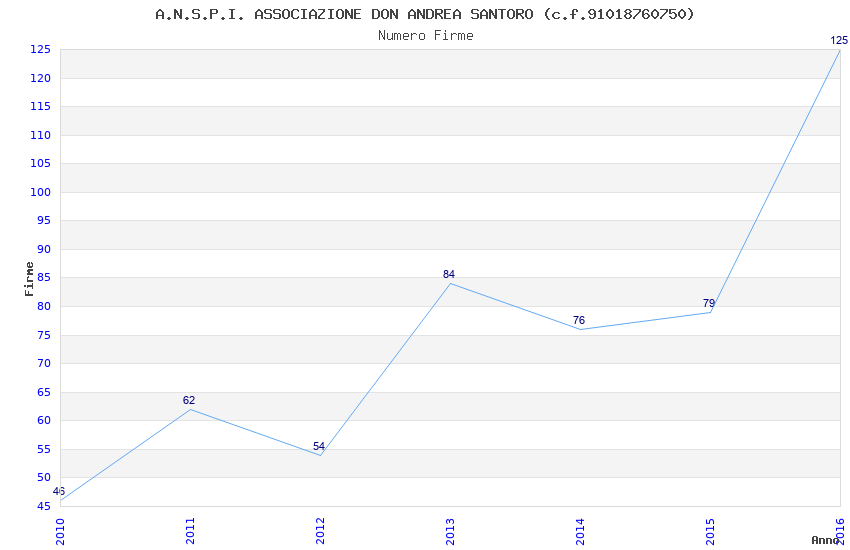Click the 76 data label at 2014
The image size is (850, 550).
579,320
